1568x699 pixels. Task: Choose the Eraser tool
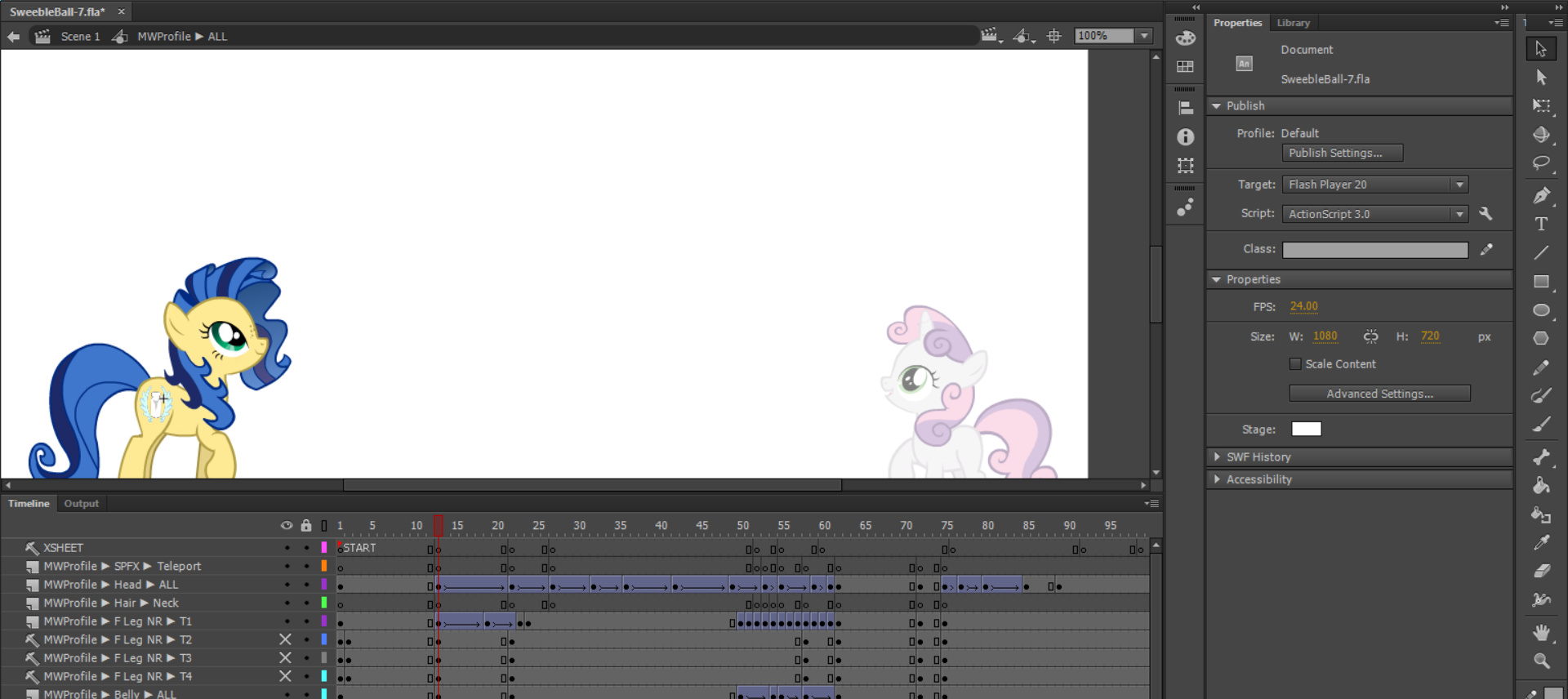[x=1541, y=572]
